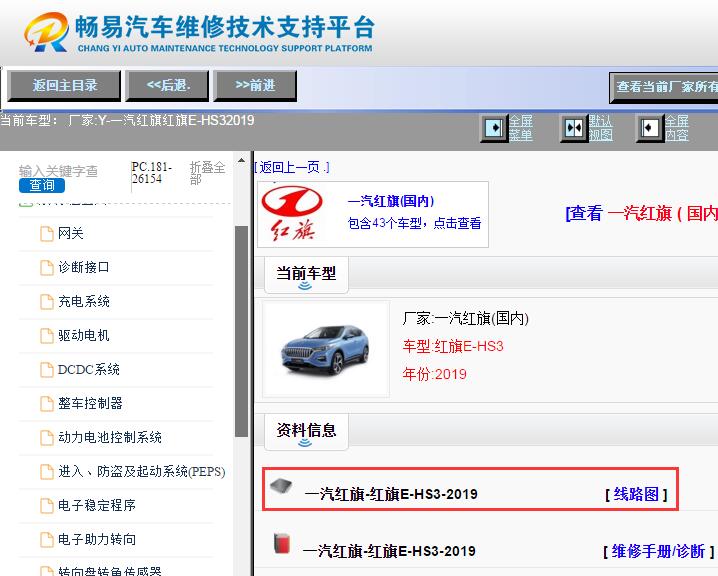The width and height of the screenshot is (718, 576).
Task: Click the page icon beside 充电系统
Action: (47, 301)
